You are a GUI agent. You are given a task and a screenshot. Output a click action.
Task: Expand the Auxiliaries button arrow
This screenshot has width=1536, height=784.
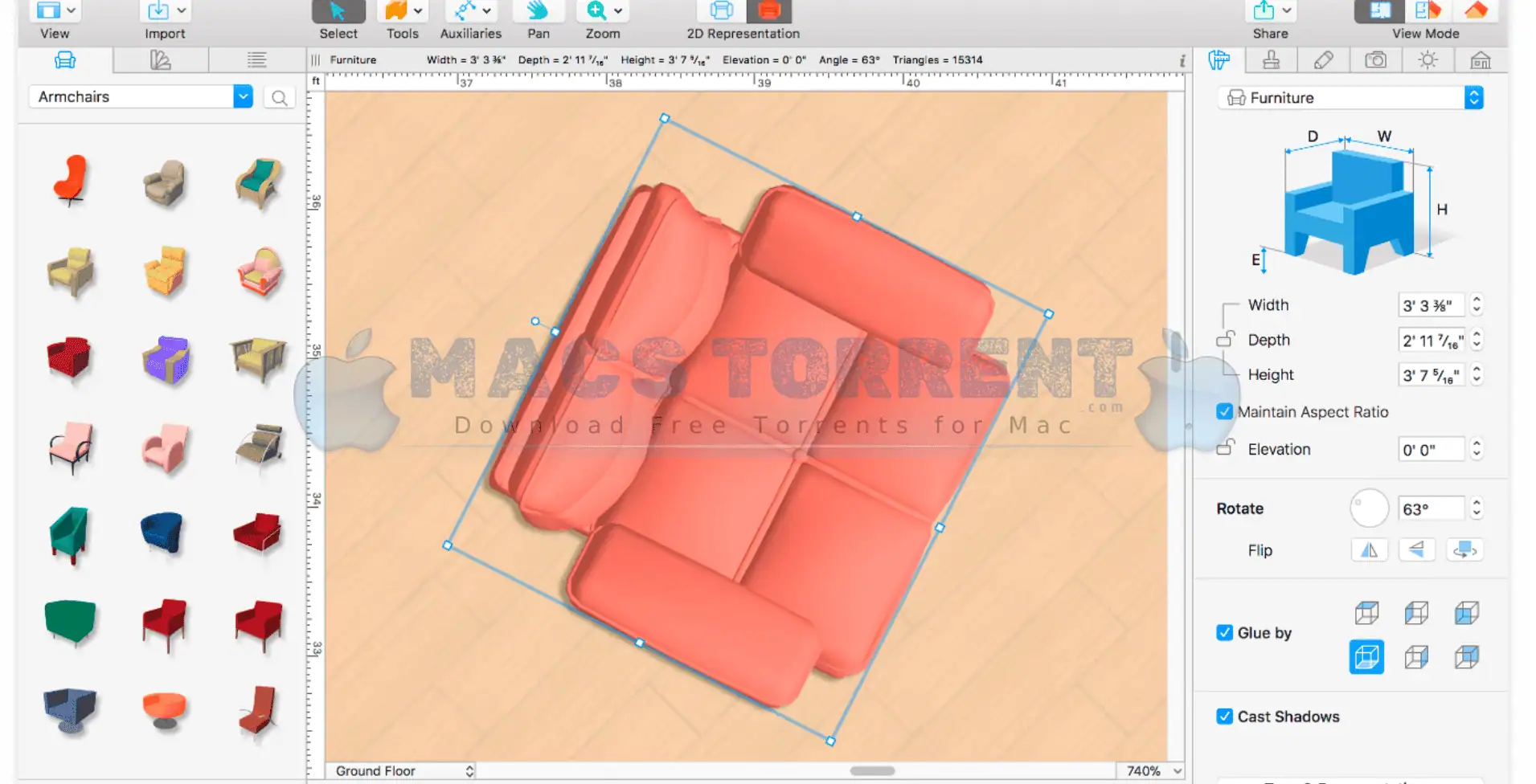(x=486, y=10)
